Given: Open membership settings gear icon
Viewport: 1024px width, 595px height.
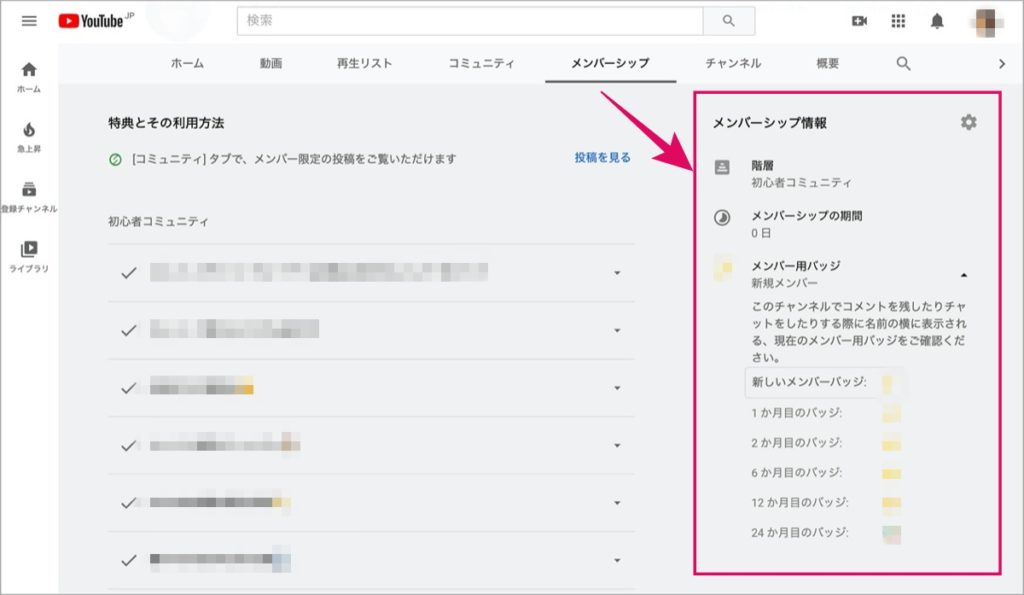Looking at the screenshot, I should pyautogui.click(x=968, y=122).
